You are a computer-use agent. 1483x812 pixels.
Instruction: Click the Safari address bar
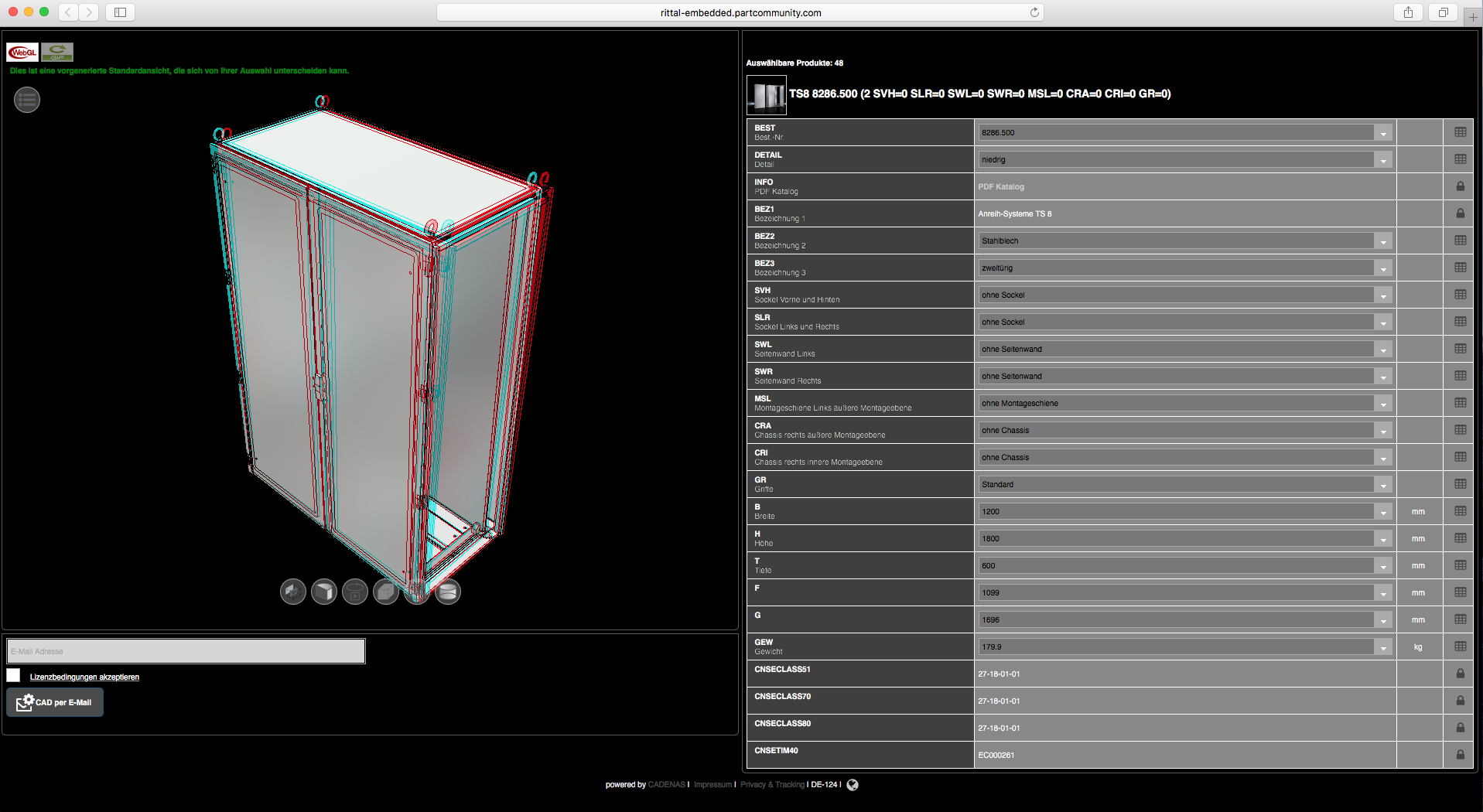(740, 12)
